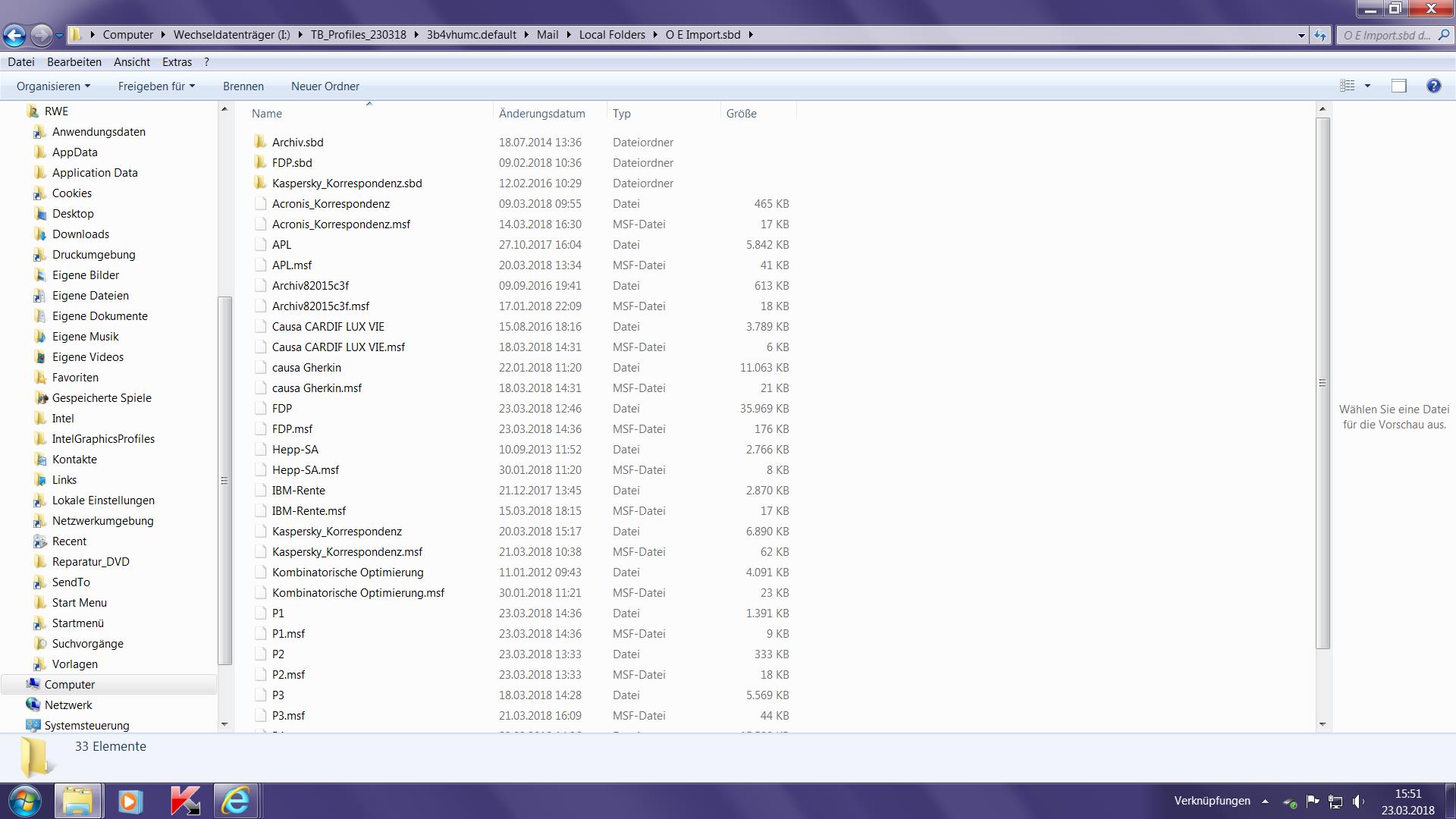1456x819 pixels.
Task: Click the refresh icon beside address bar
Action: [x=1320, y=35]
